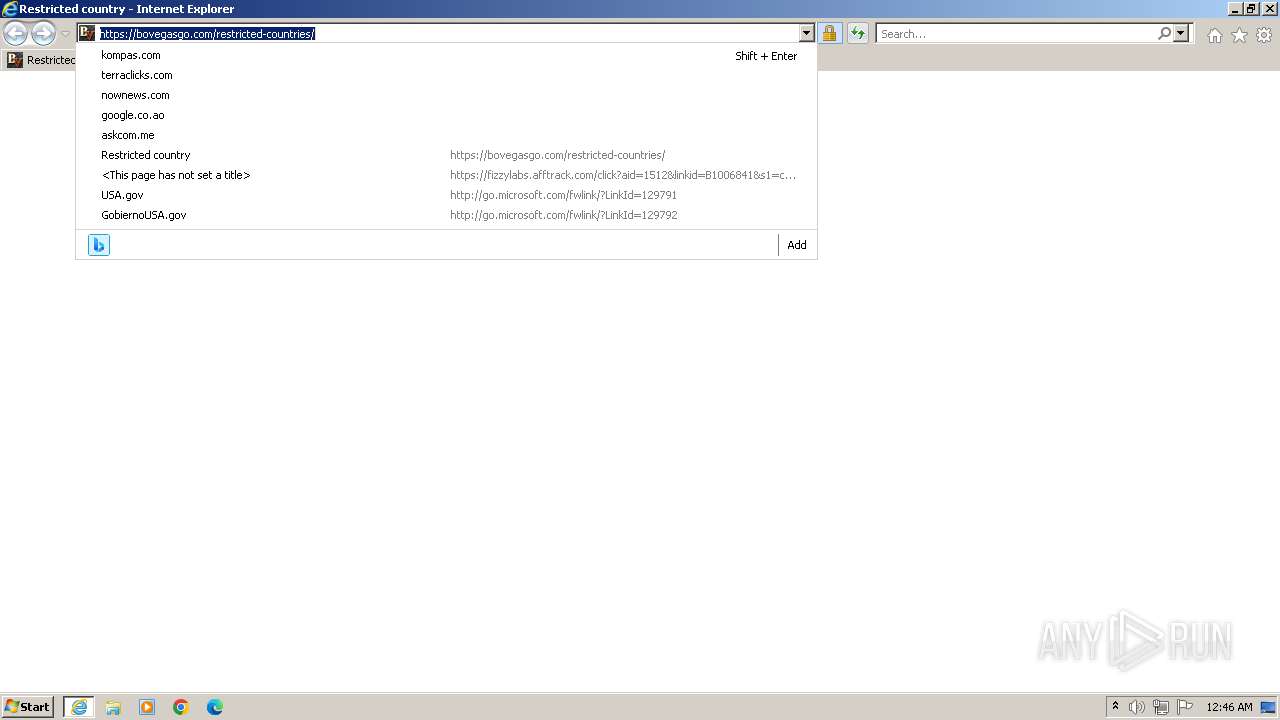Select GobiernoUSA.gov favorites entry

pyautogui.click(x=446, y=215)
